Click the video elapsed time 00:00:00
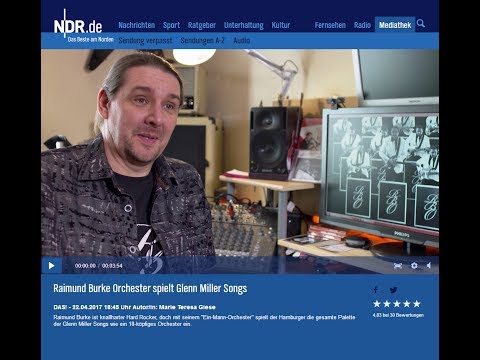 click(x=85, y=266)
